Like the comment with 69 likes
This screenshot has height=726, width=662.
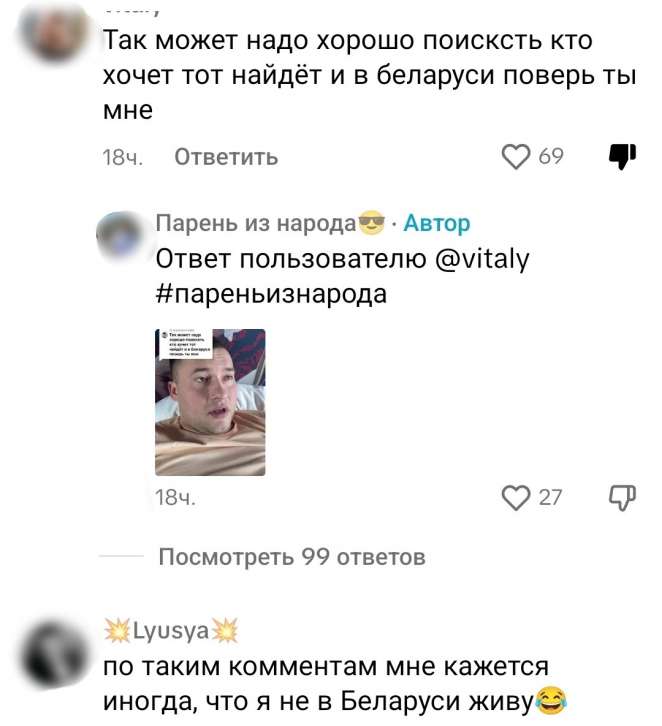(x=516, y=156)
